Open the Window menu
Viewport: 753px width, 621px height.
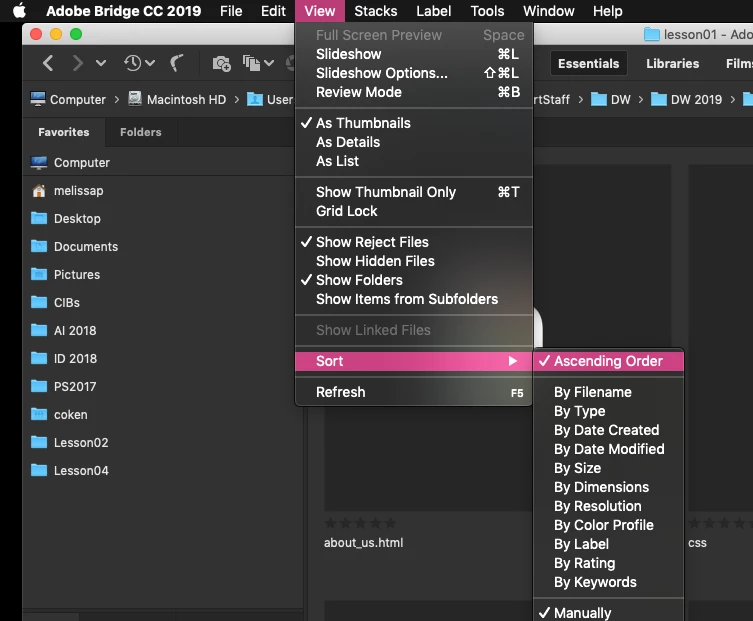548,11
